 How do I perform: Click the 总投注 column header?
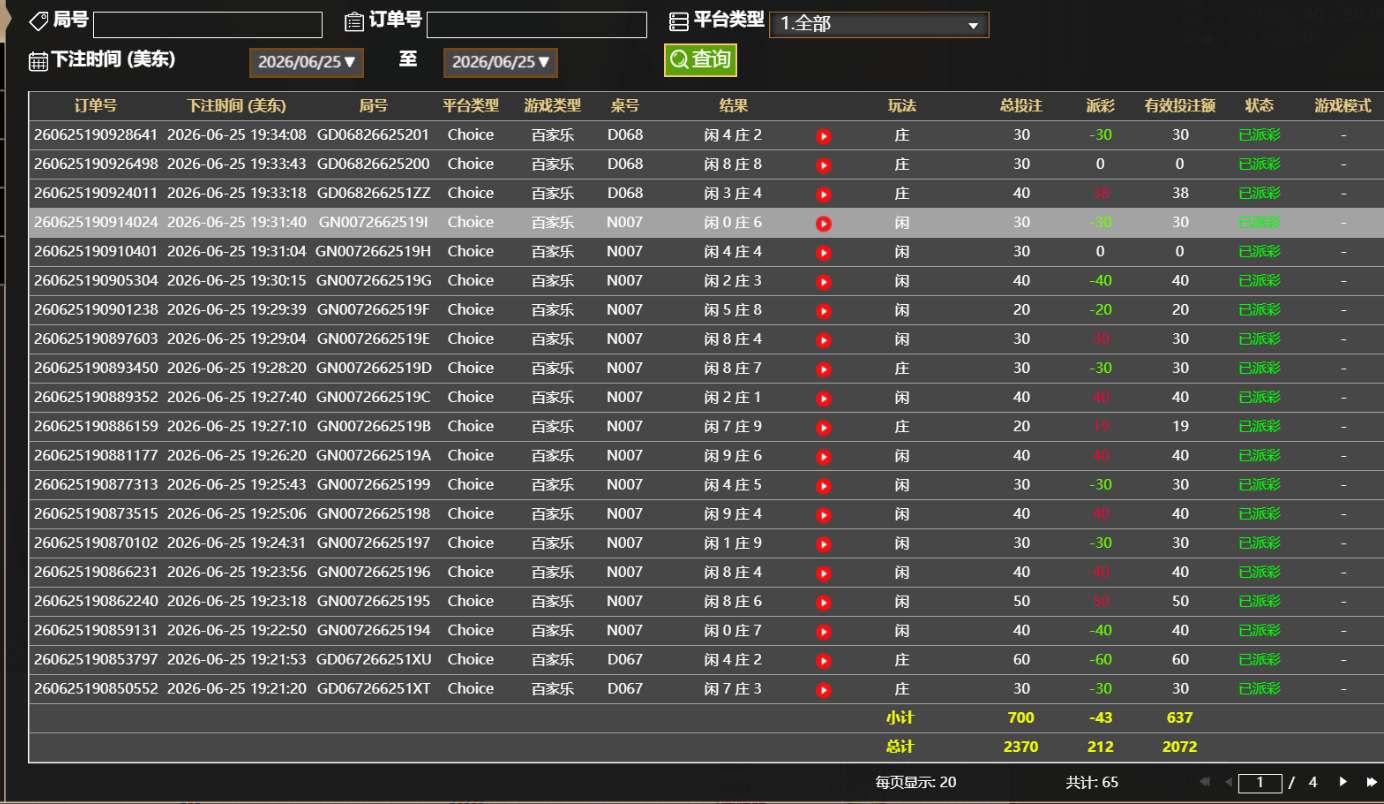pyautogui.click(x=1021, y=105)
